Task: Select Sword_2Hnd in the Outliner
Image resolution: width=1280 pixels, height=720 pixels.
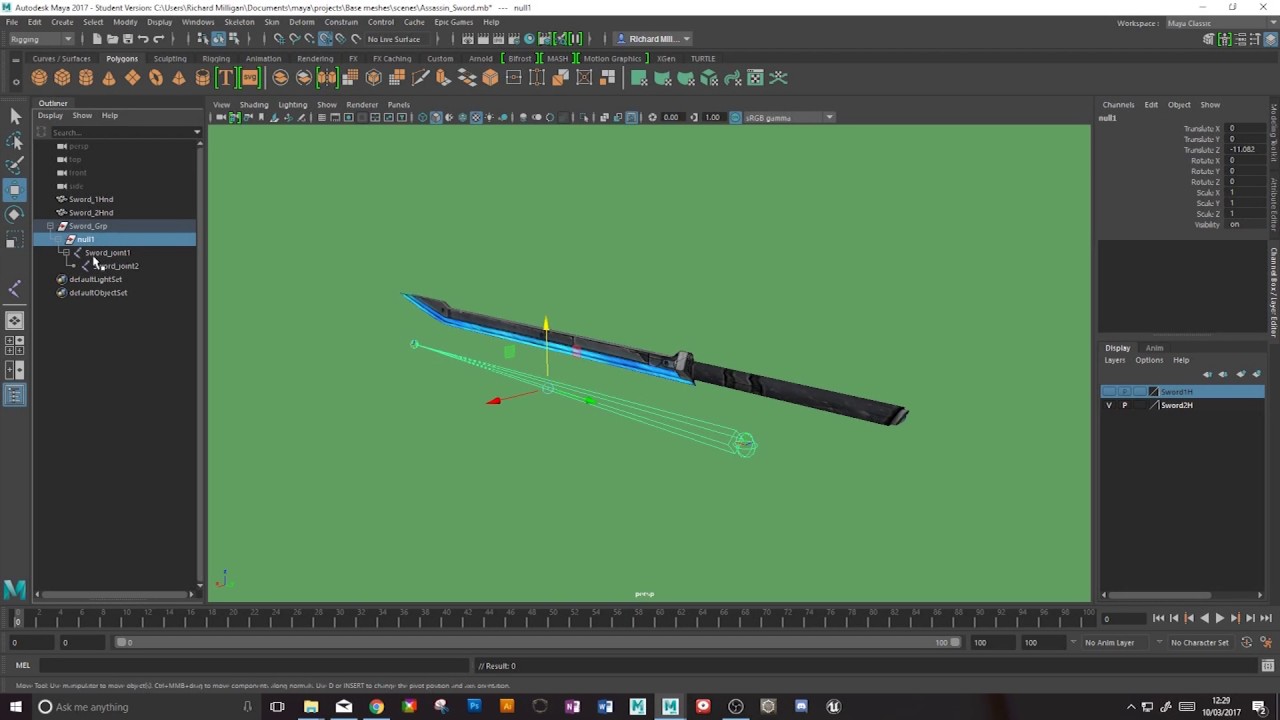Action: (x=91, y=213)
